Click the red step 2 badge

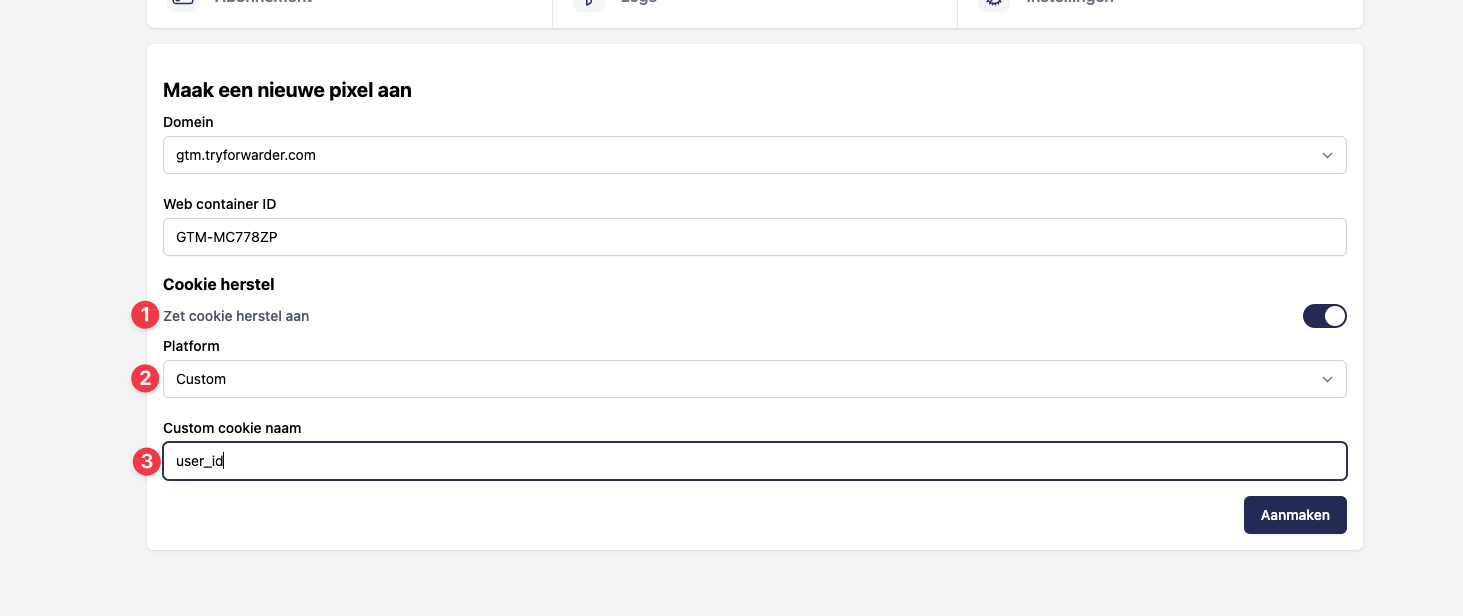pos(146,379)
